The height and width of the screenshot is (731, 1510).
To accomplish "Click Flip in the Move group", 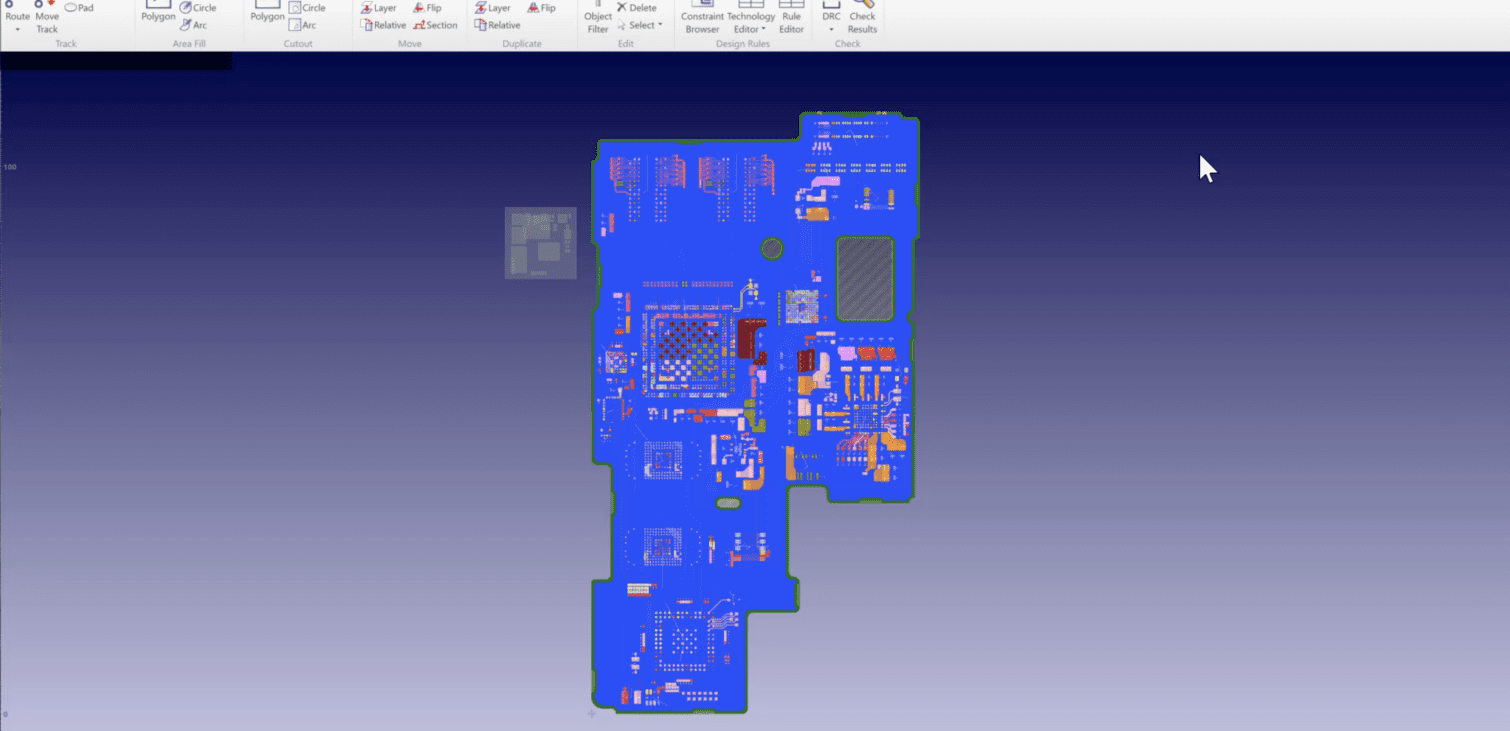I will pyautogui.click(x=427, y=8).
